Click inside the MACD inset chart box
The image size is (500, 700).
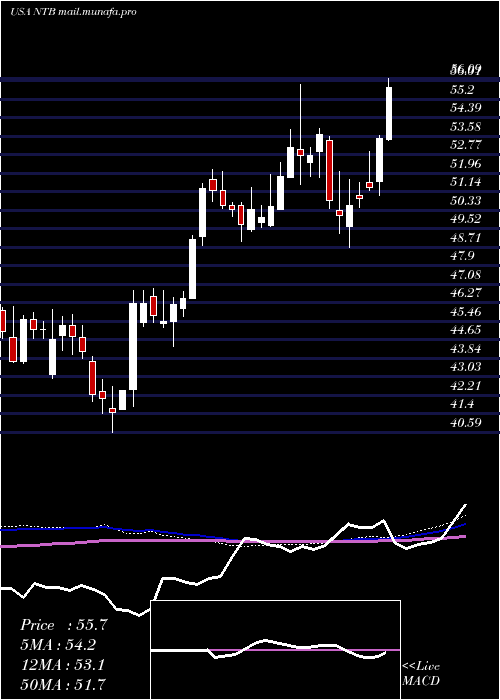[275, 650]
